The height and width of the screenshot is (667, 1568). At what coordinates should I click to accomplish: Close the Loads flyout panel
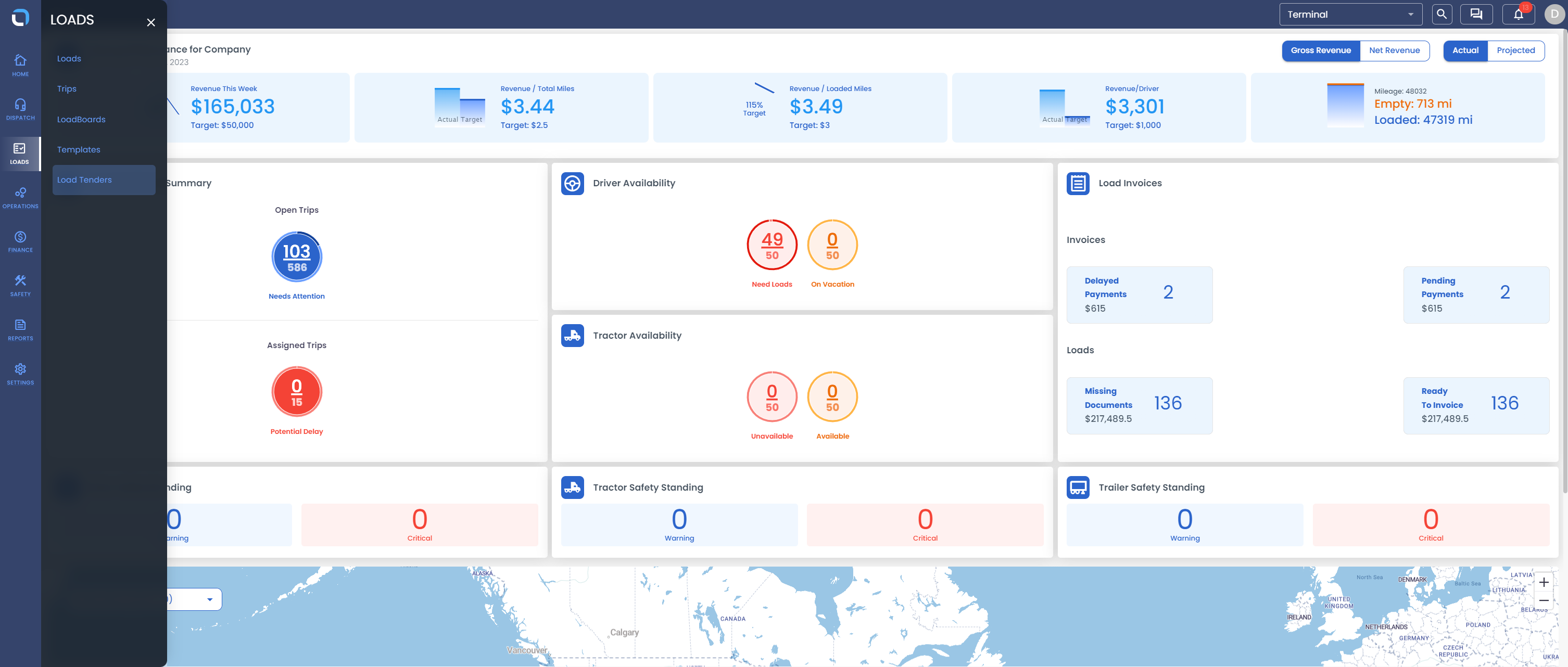[x=151, y=22]
